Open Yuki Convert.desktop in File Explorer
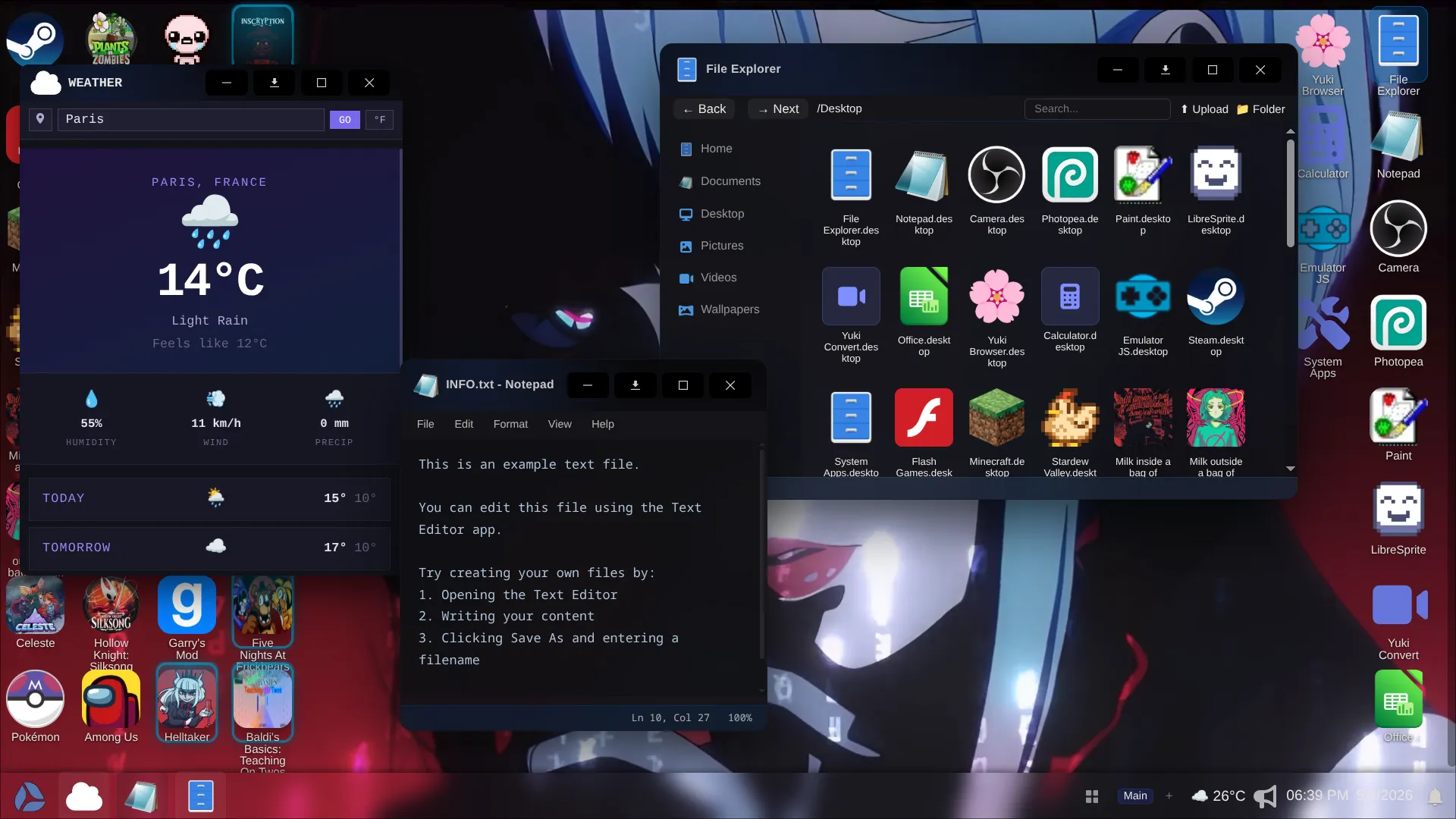The width and height of the screenshot is (1456, 819). (851, 315)
